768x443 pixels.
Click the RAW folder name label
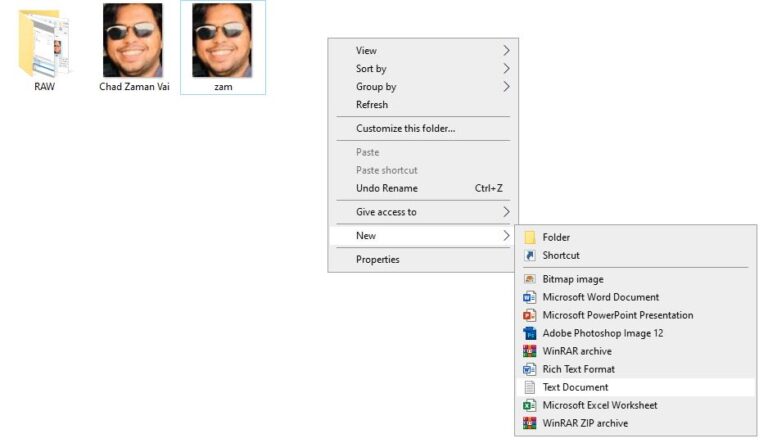45,87
